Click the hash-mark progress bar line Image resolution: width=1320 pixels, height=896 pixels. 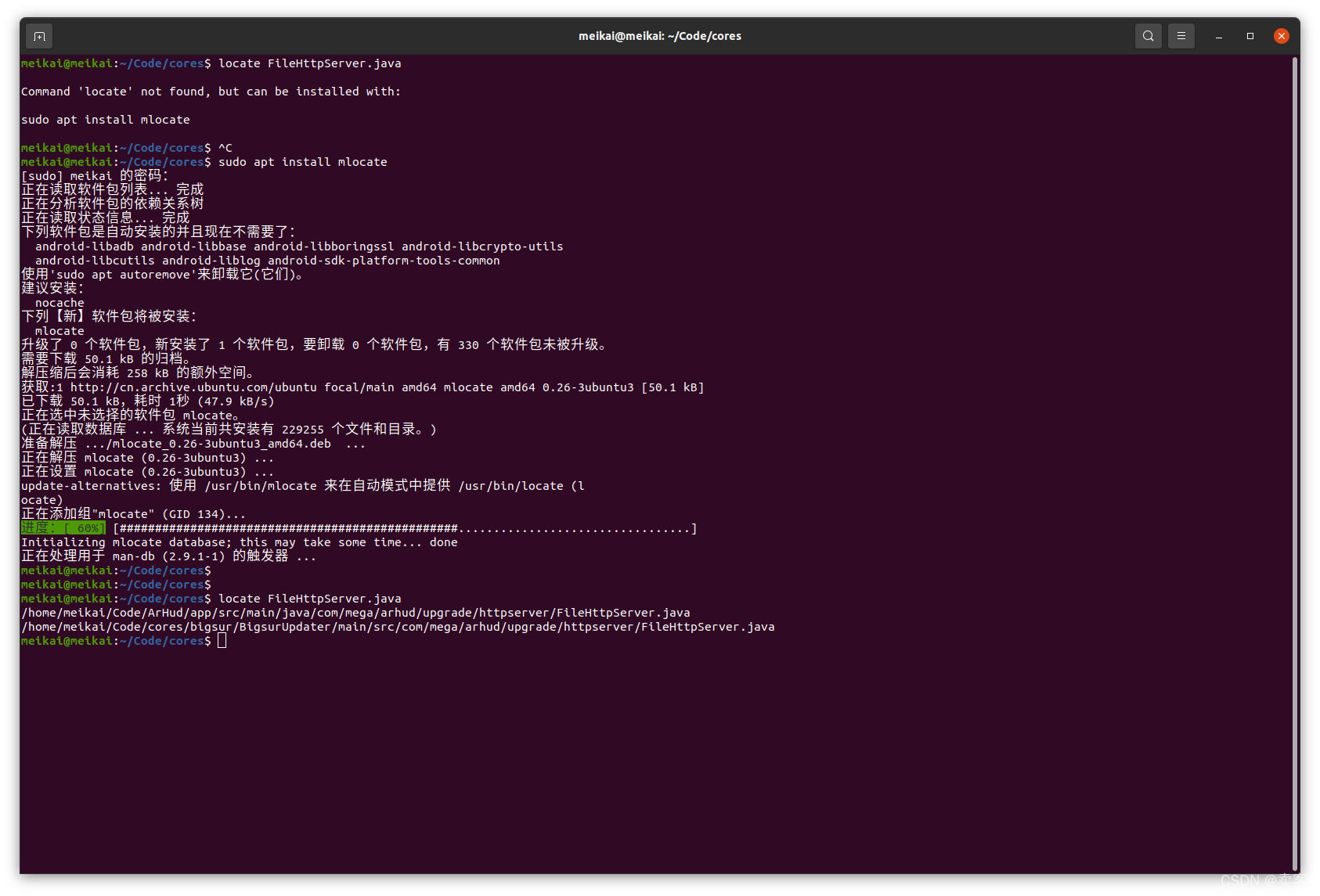(x=405, y=529)
